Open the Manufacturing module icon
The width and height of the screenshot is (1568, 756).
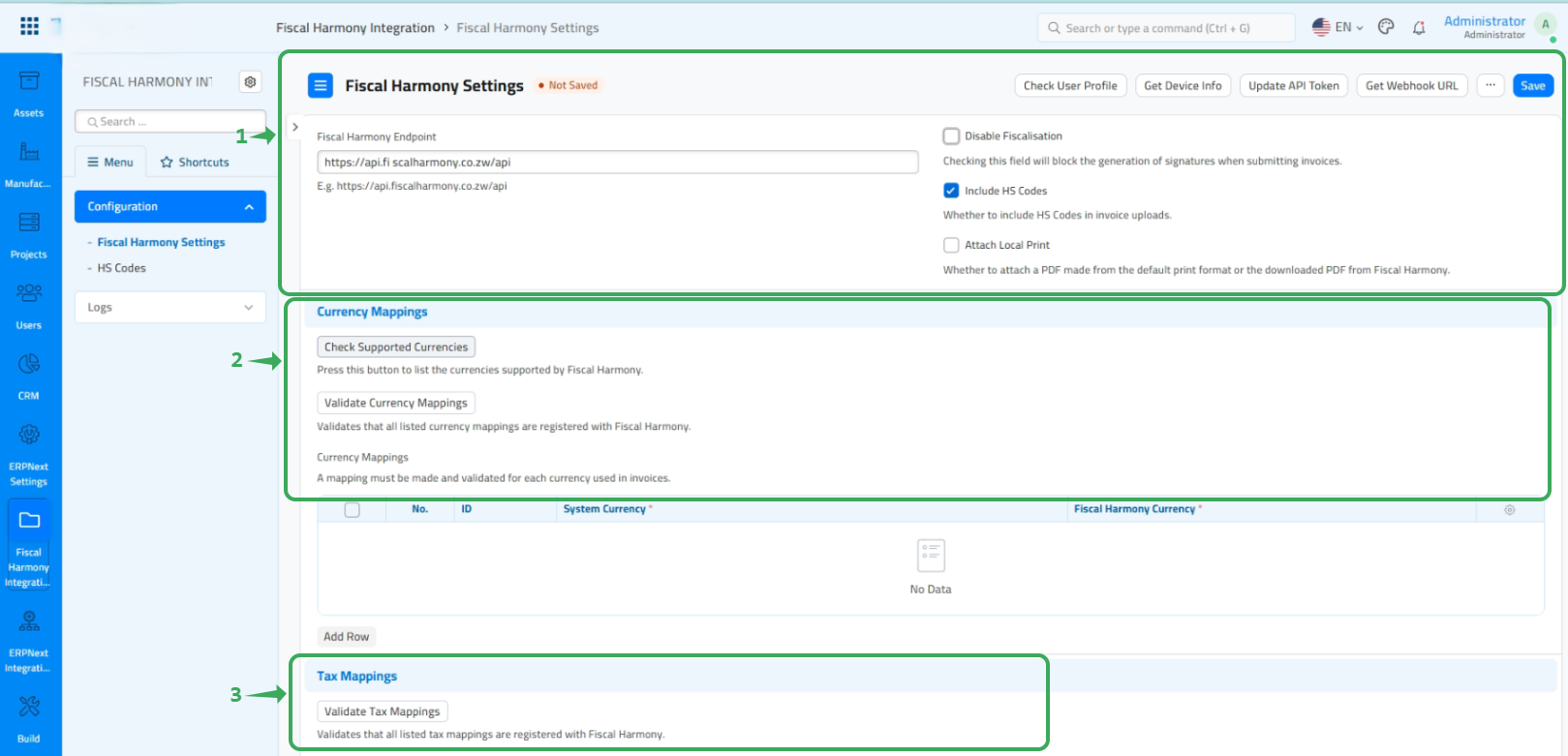click(29, 151)
